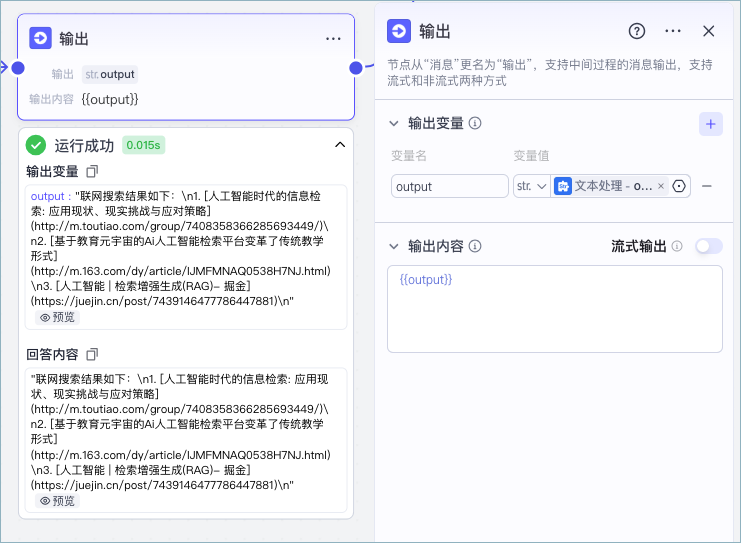Open the variable value selector circle icon
This screenshot has height=543, width=741.
(x=679, y=186)
